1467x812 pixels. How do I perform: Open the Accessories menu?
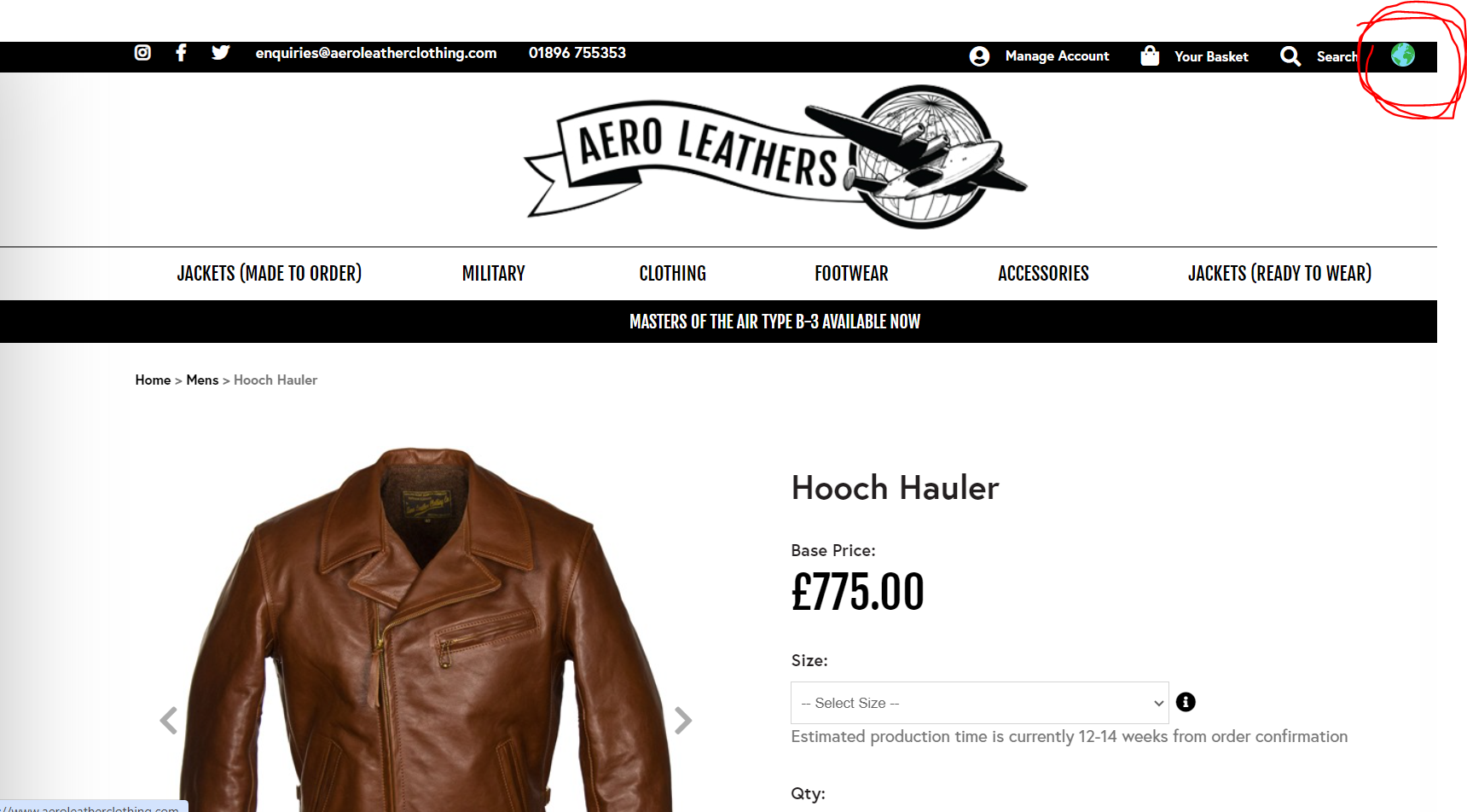tap(1043, 274)
